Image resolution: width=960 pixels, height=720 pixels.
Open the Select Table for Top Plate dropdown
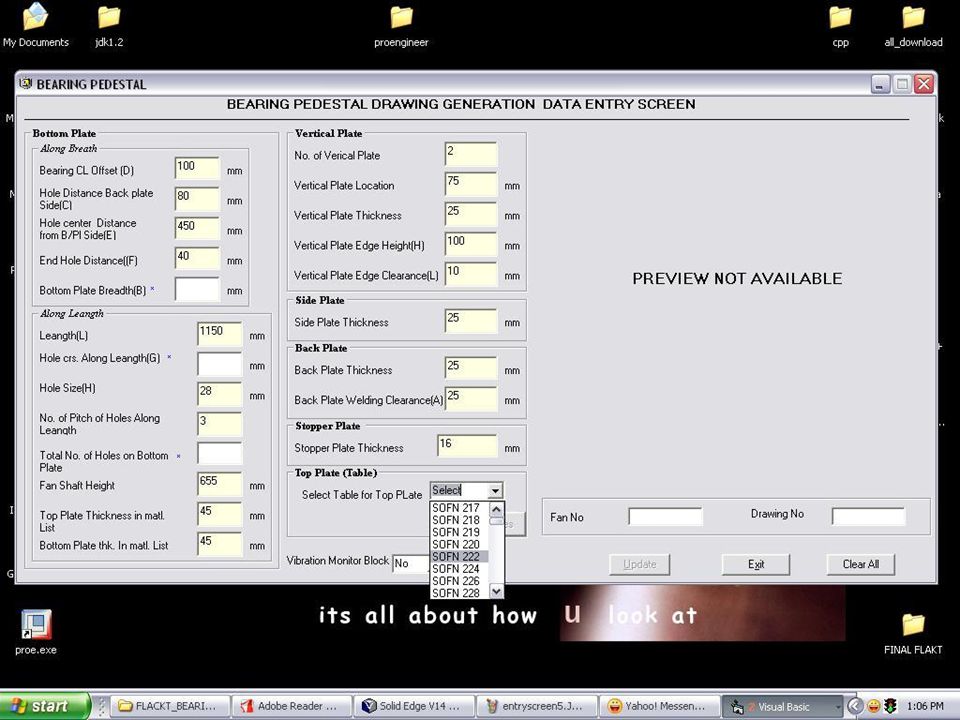(x=495, y=490)
